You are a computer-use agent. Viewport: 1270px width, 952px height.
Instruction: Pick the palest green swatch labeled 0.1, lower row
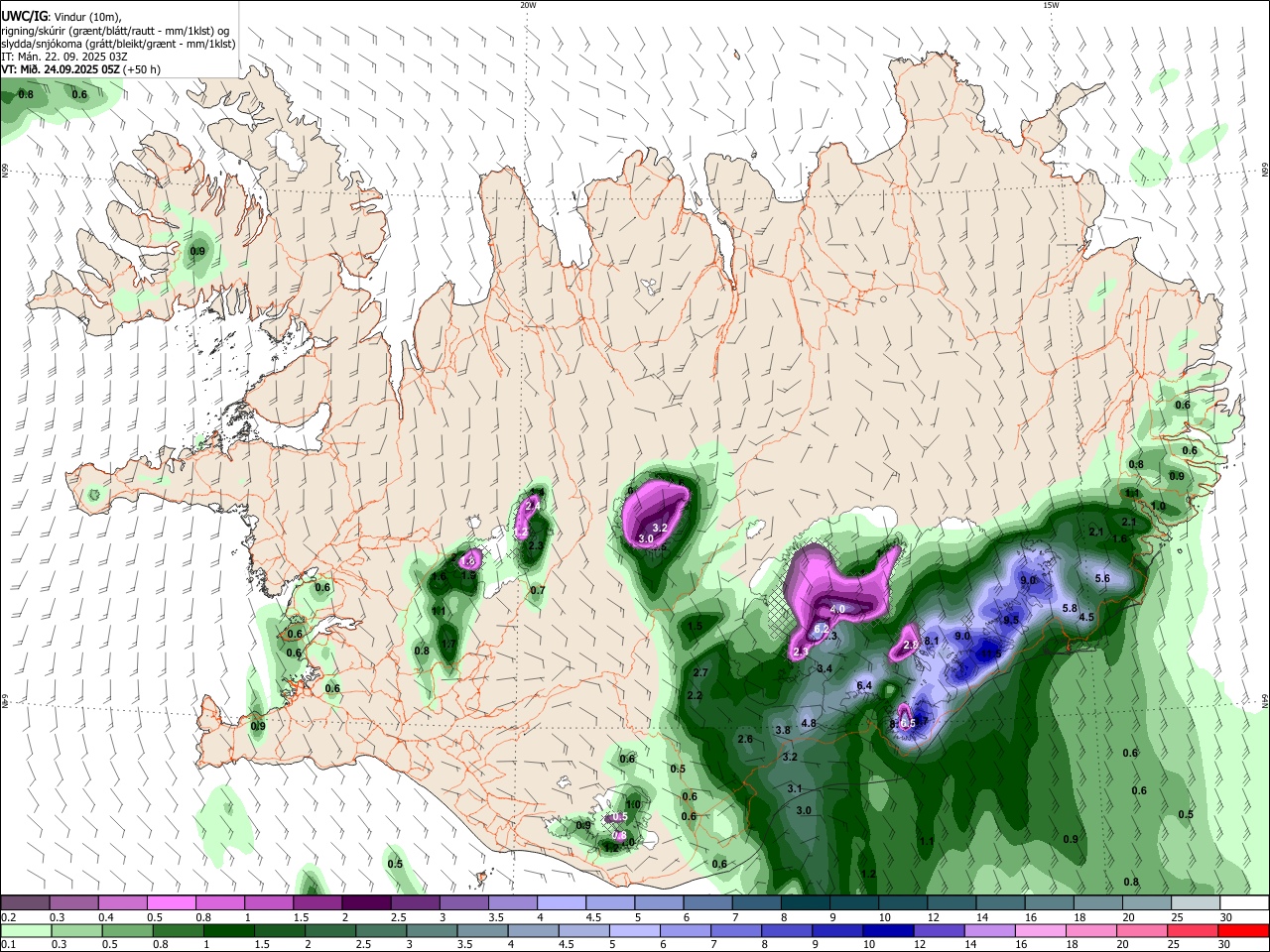click(26, 931)
